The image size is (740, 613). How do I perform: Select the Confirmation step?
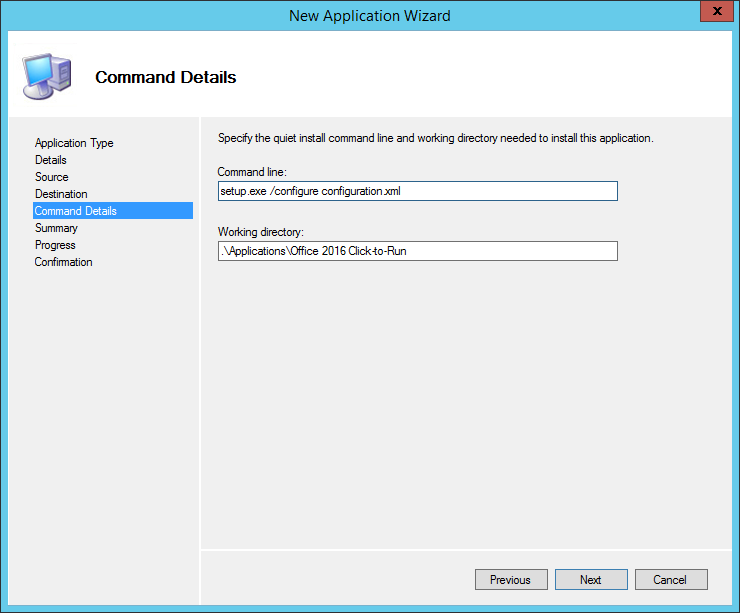(x=63, y=262)
